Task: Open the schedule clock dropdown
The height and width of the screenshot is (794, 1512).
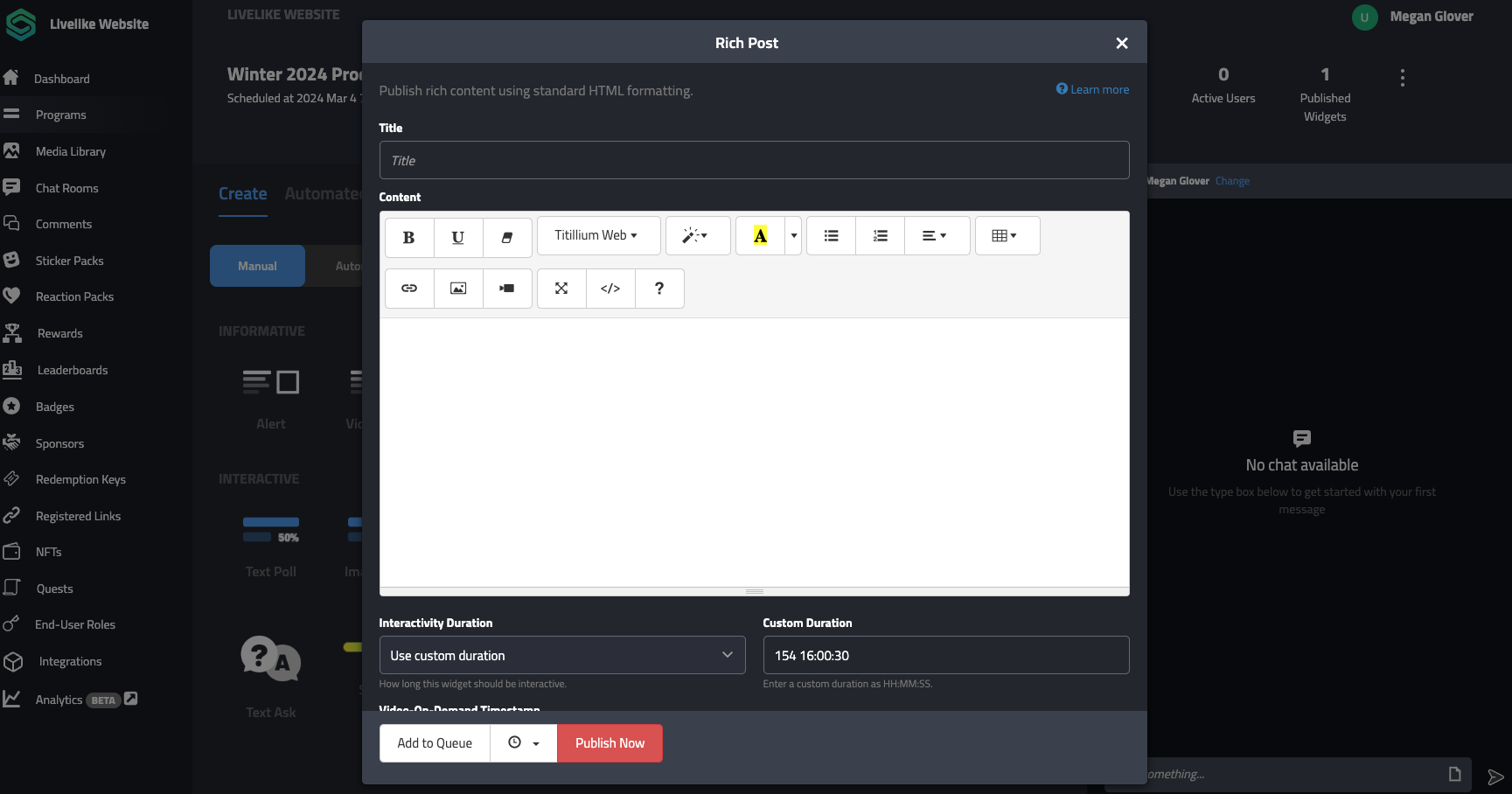Action: 523,743
